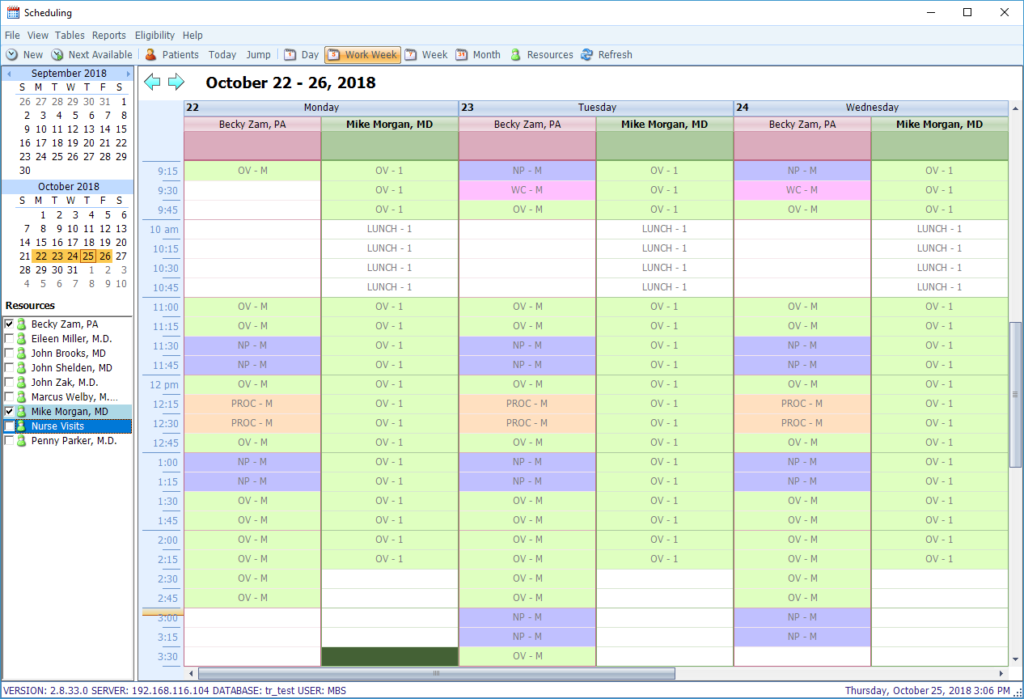Select the Day view icon
1024x699 pixels.
click(300, 55)
